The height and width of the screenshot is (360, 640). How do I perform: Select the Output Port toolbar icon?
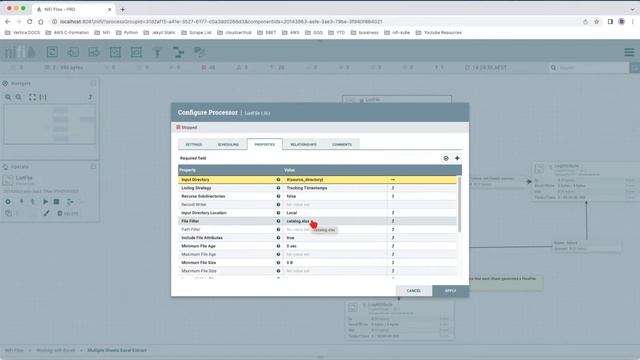[94, 52]
